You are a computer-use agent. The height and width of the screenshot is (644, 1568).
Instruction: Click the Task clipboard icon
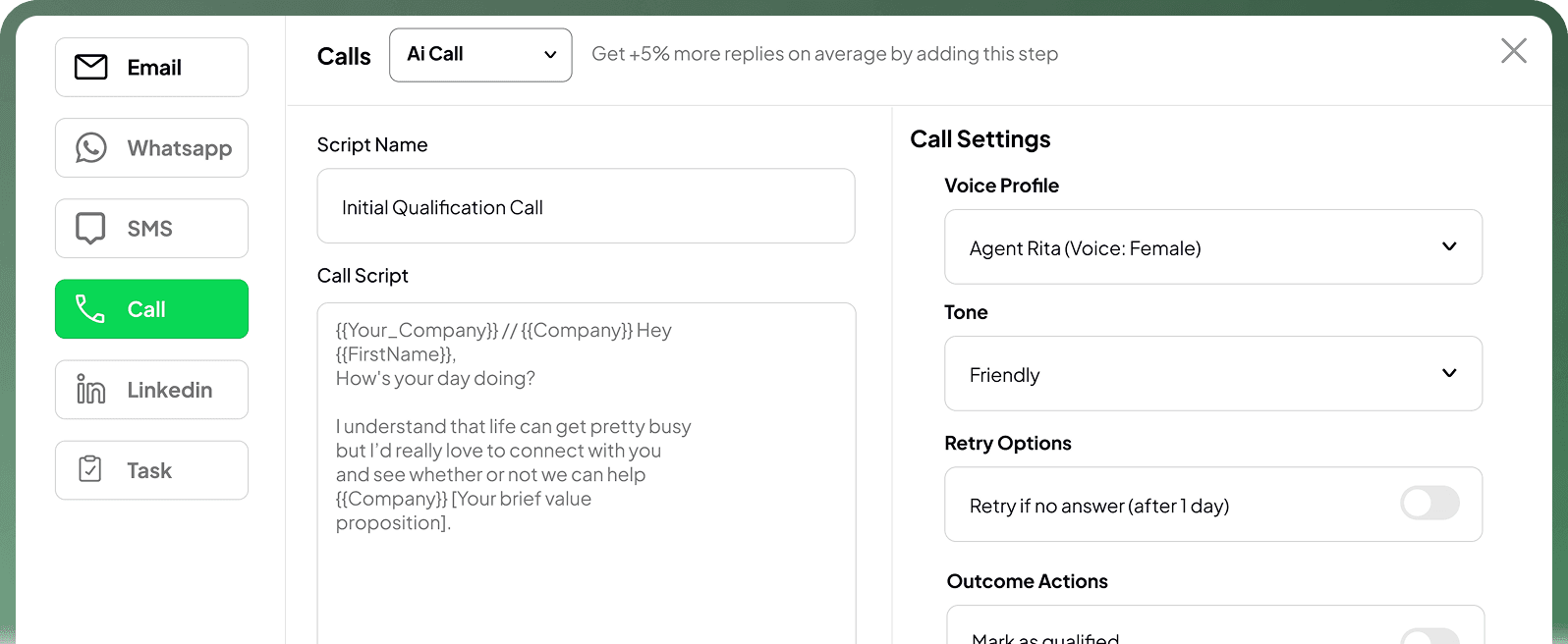[90, 470]
